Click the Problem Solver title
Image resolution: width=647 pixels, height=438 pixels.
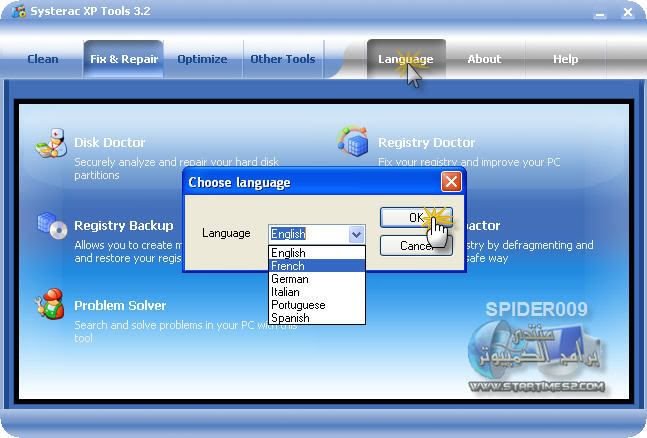tap(120, 305)
